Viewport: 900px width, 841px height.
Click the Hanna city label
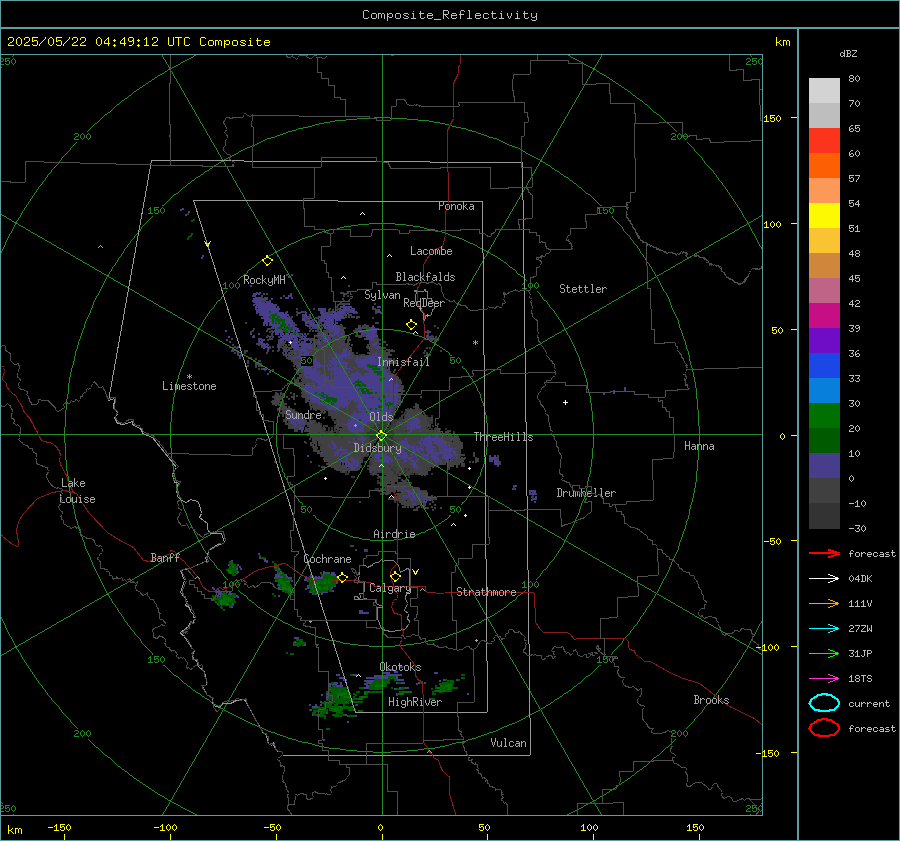pos(699,446)
